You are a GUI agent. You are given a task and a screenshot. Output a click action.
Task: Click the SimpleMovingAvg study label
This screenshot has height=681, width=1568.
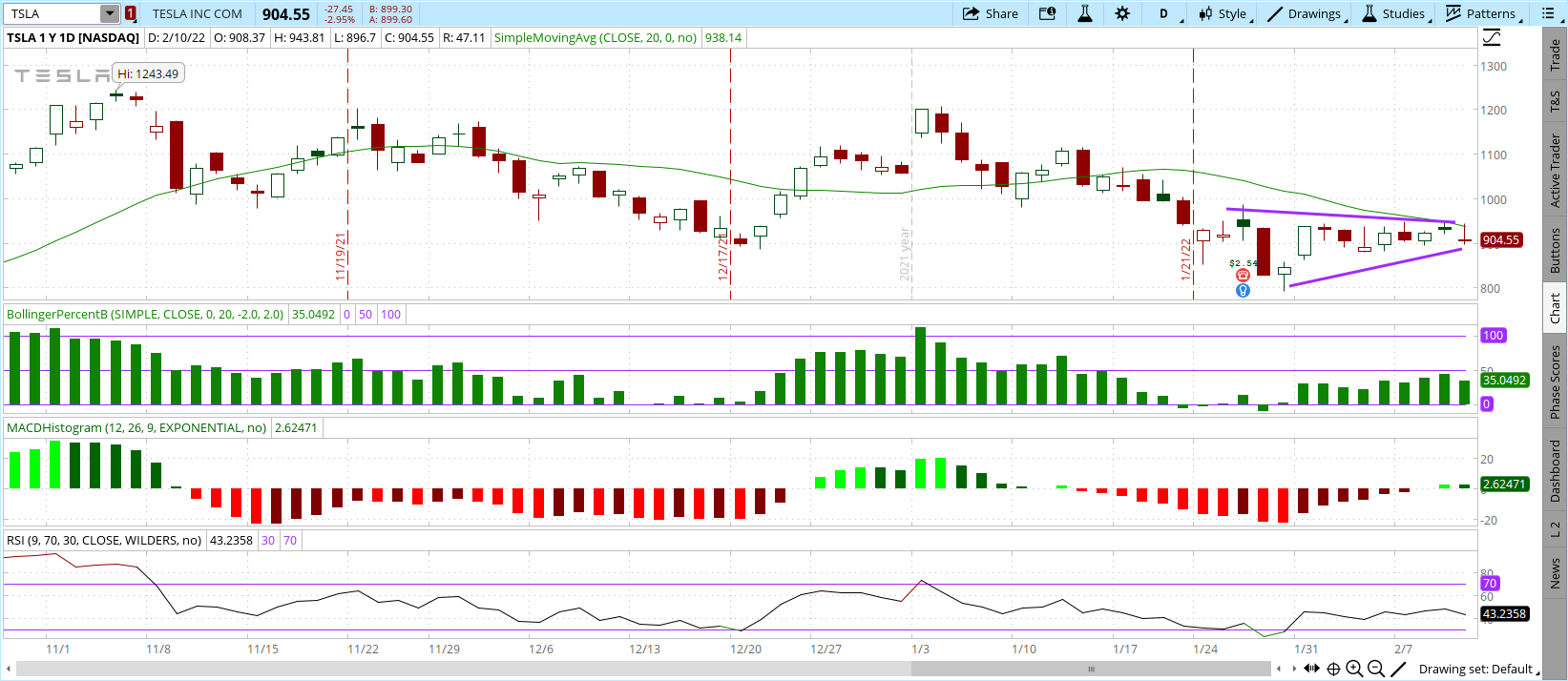pos(596,38)
